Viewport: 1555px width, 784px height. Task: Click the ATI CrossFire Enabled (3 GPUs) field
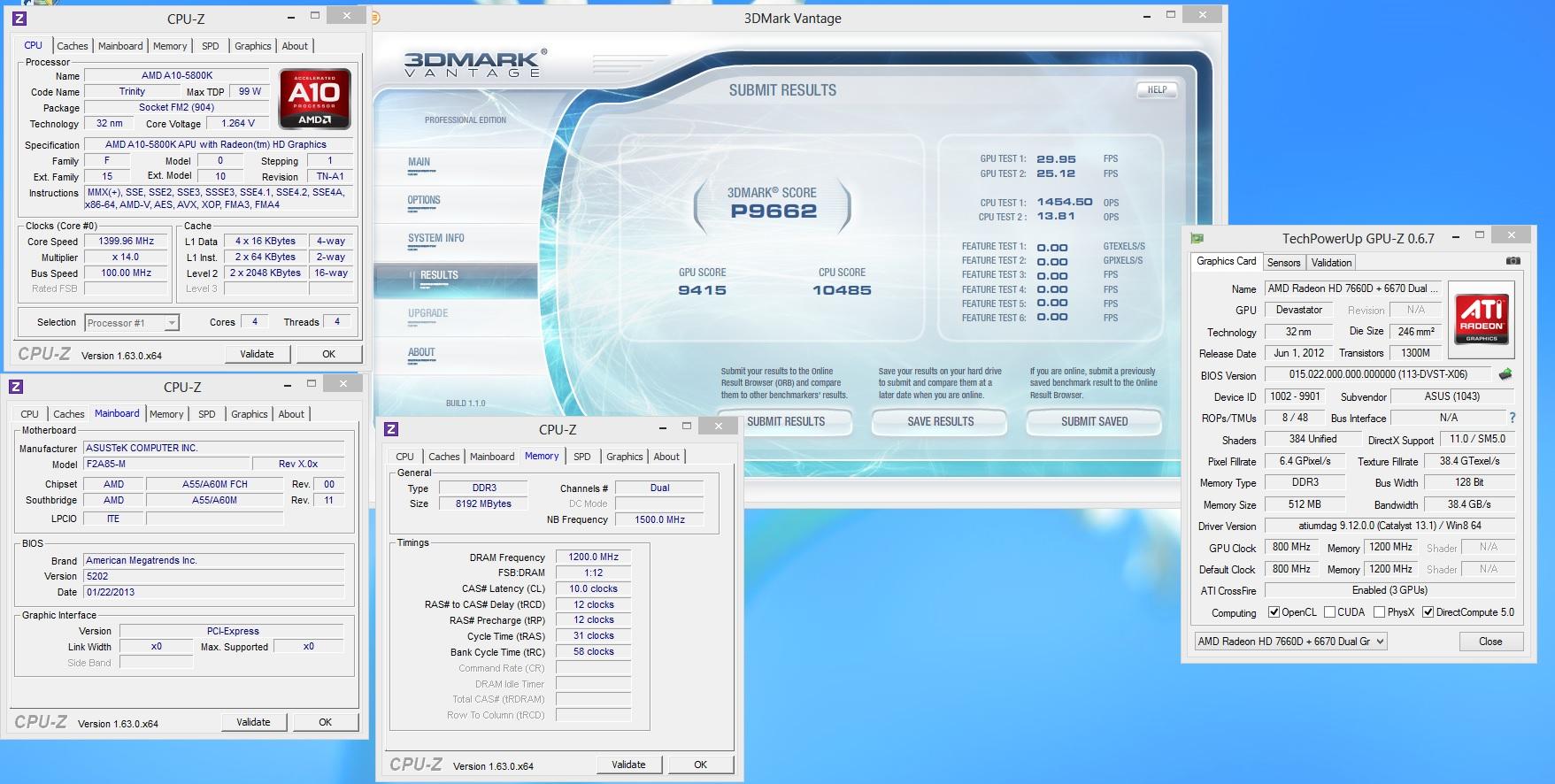1389,590
